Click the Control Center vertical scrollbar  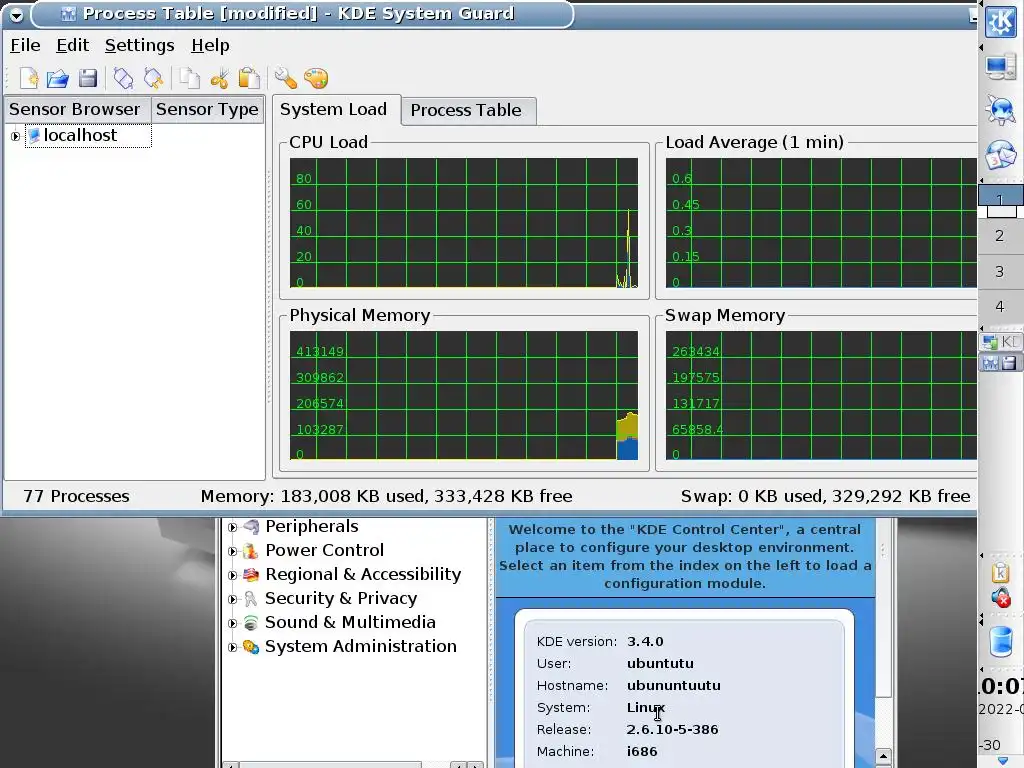pos(883,607)
